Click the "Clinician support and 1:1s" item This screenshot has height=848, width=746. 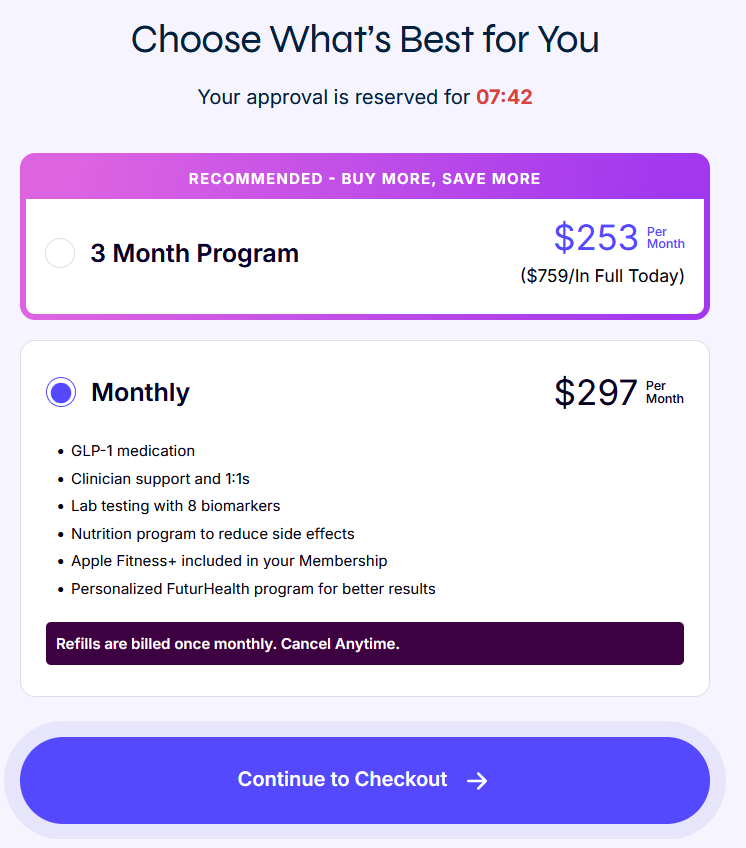pyautogui.click(x=160, y=479)
